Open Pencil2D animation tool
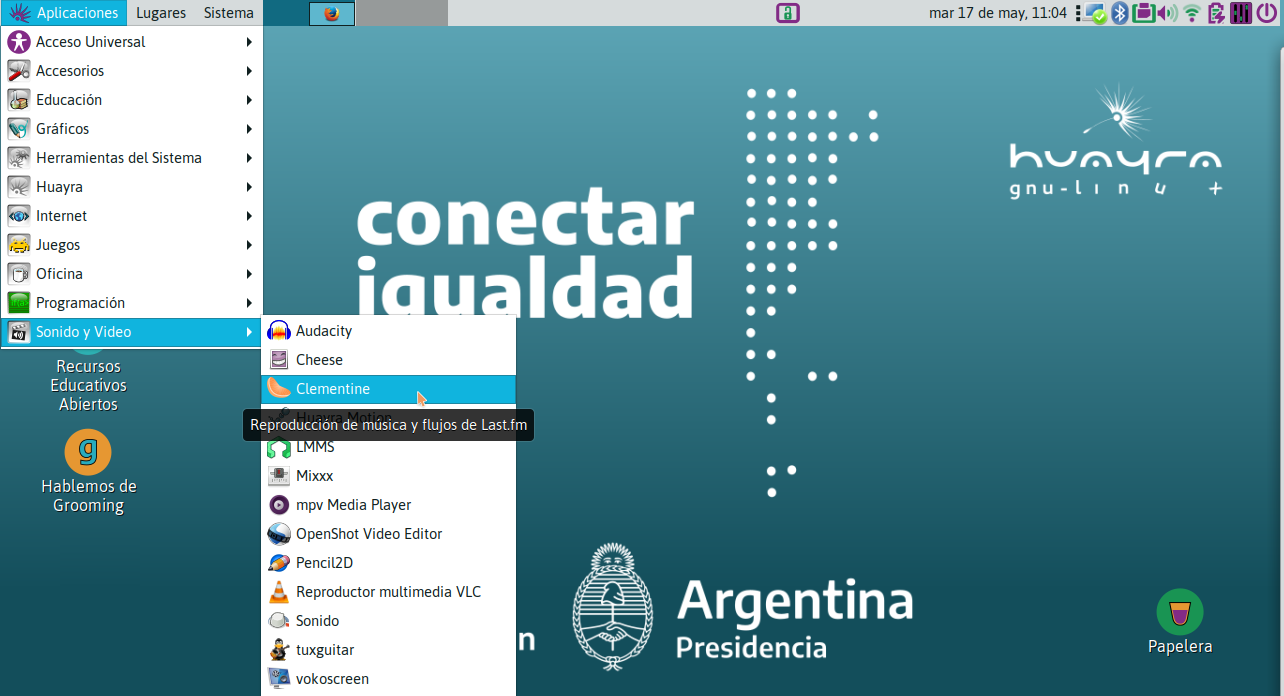1284x696 pixels. (x=325, y=562)
